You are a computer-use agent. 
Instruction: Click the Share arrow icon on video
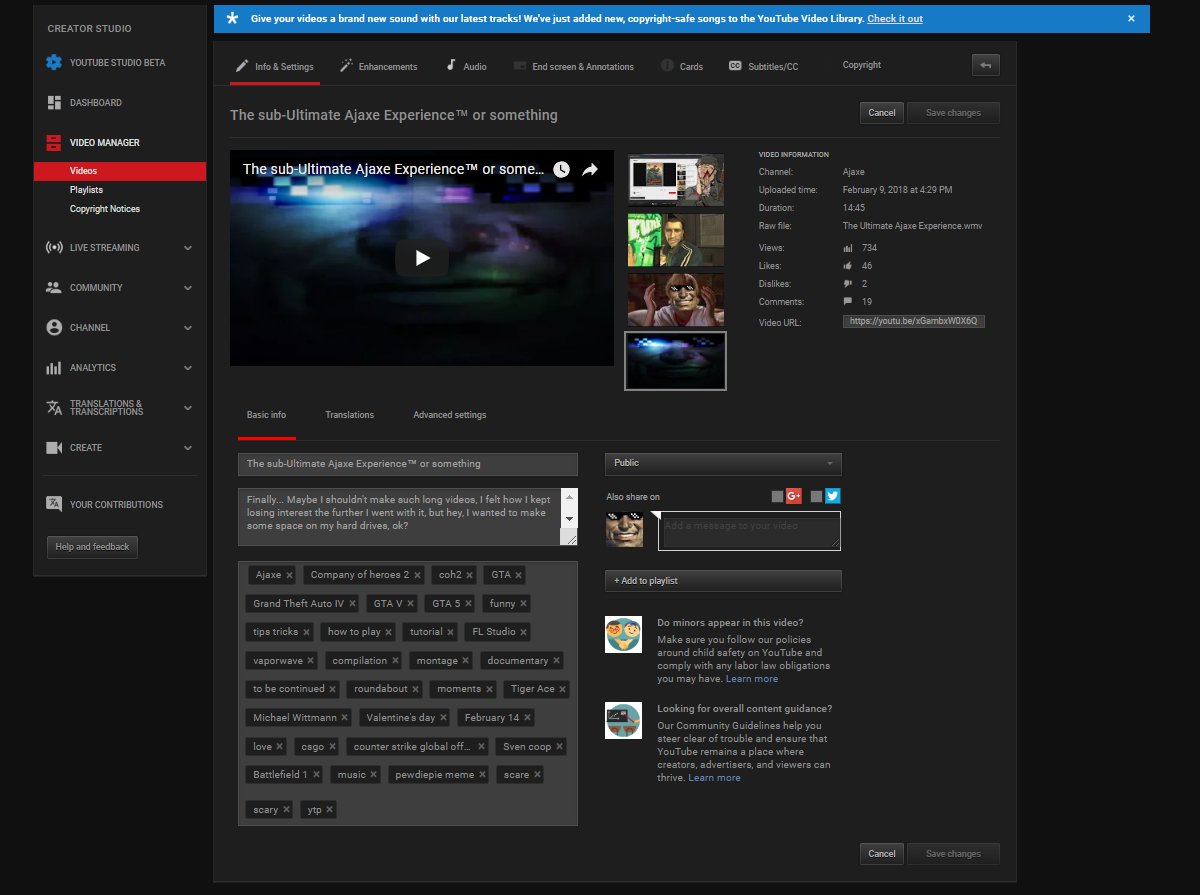(x=590, y=170)
